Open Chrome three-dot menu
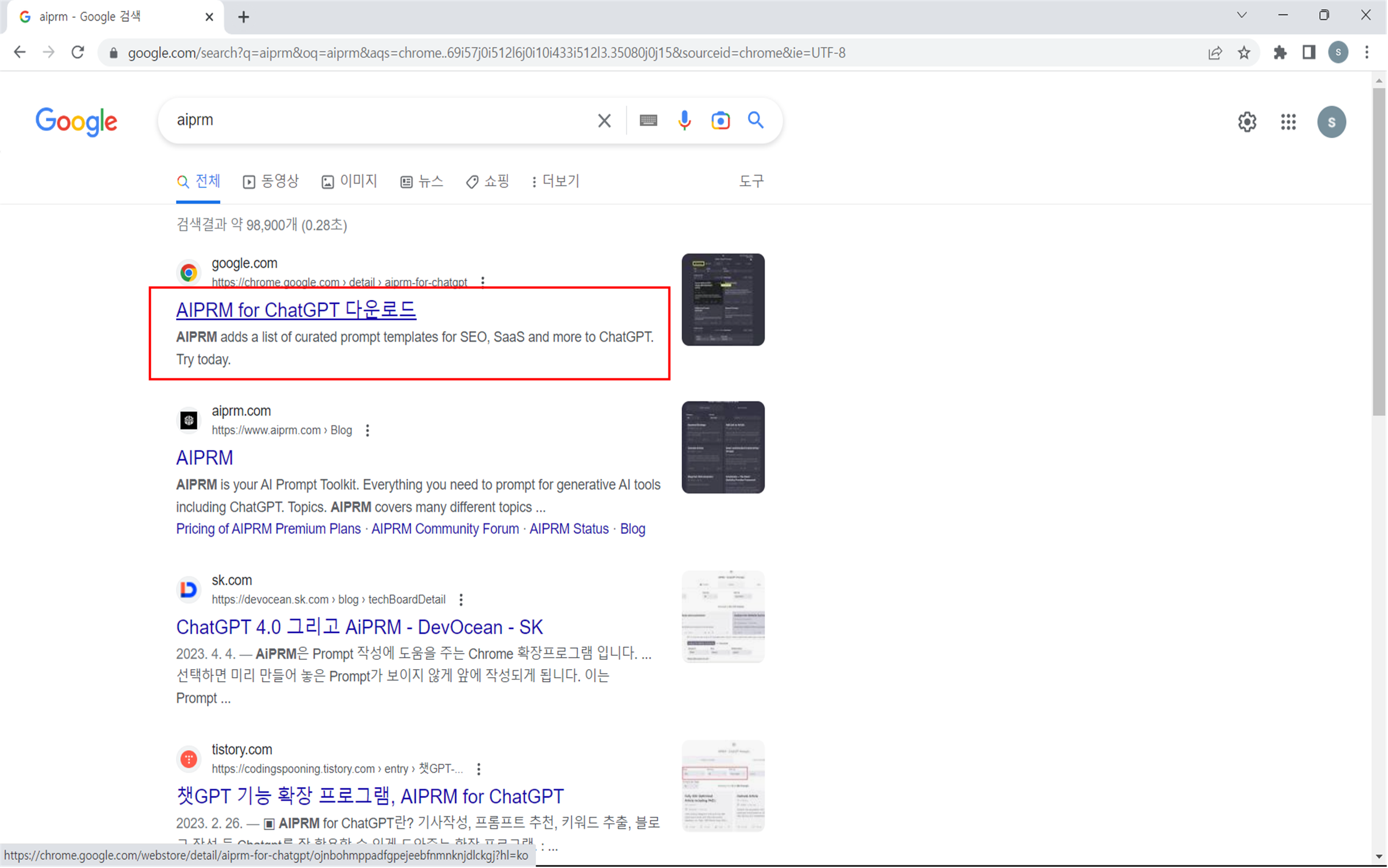This screenshot has width=1388, height=868. [1367, 53]
